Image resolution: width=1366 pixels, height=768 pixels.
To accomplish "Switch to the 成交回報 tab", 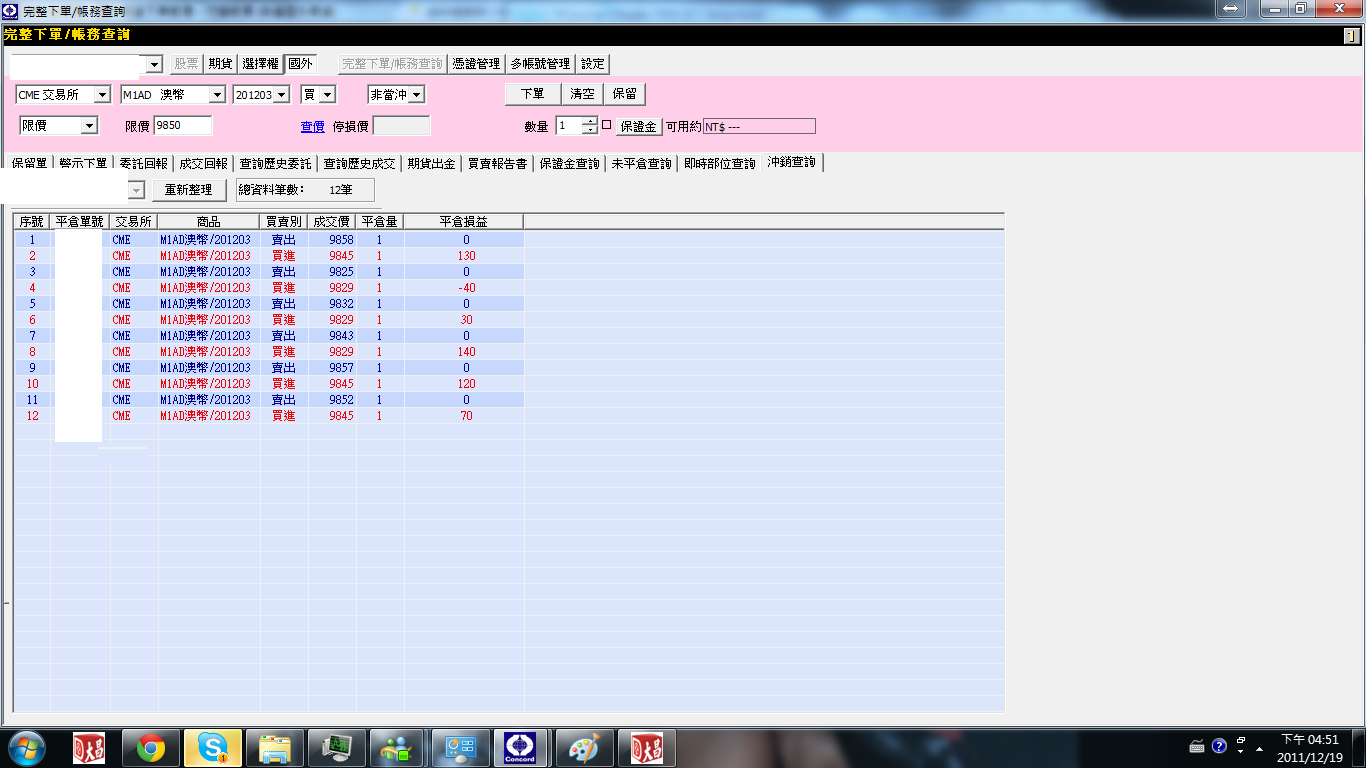I will (203, 163).
